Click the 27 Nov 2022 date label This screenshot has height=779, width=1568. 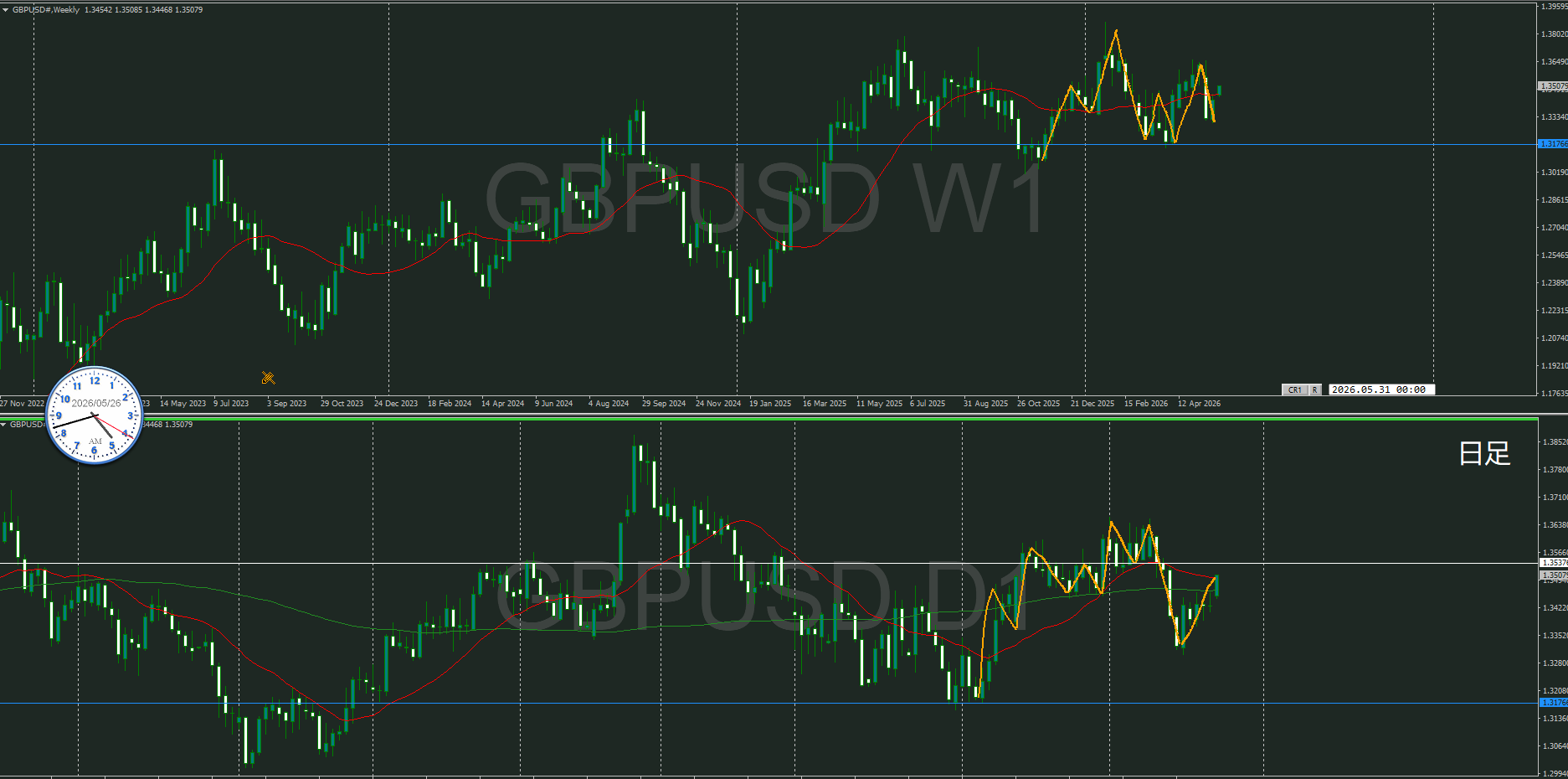click(x=22, y=403)
